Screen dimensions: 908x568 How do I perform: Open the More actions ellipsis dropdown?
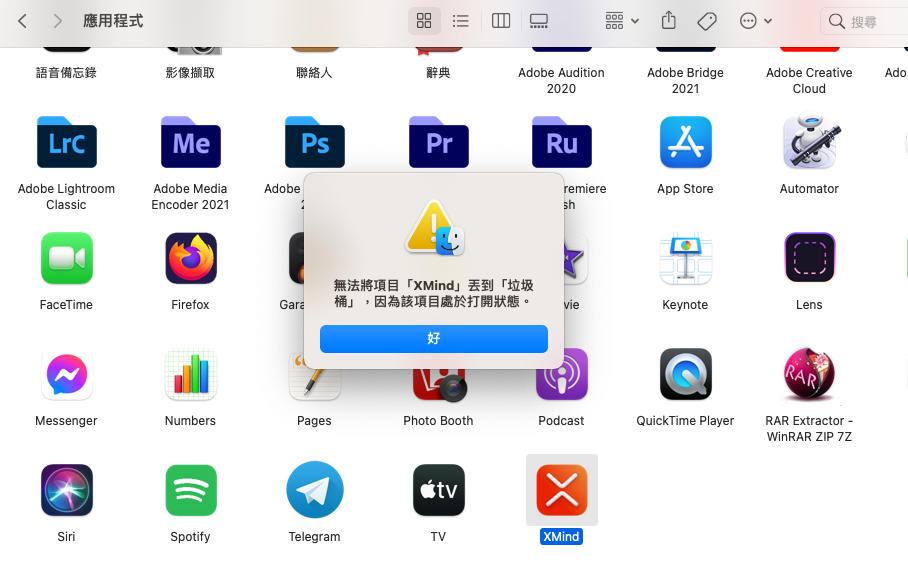(x=756, y=21)
